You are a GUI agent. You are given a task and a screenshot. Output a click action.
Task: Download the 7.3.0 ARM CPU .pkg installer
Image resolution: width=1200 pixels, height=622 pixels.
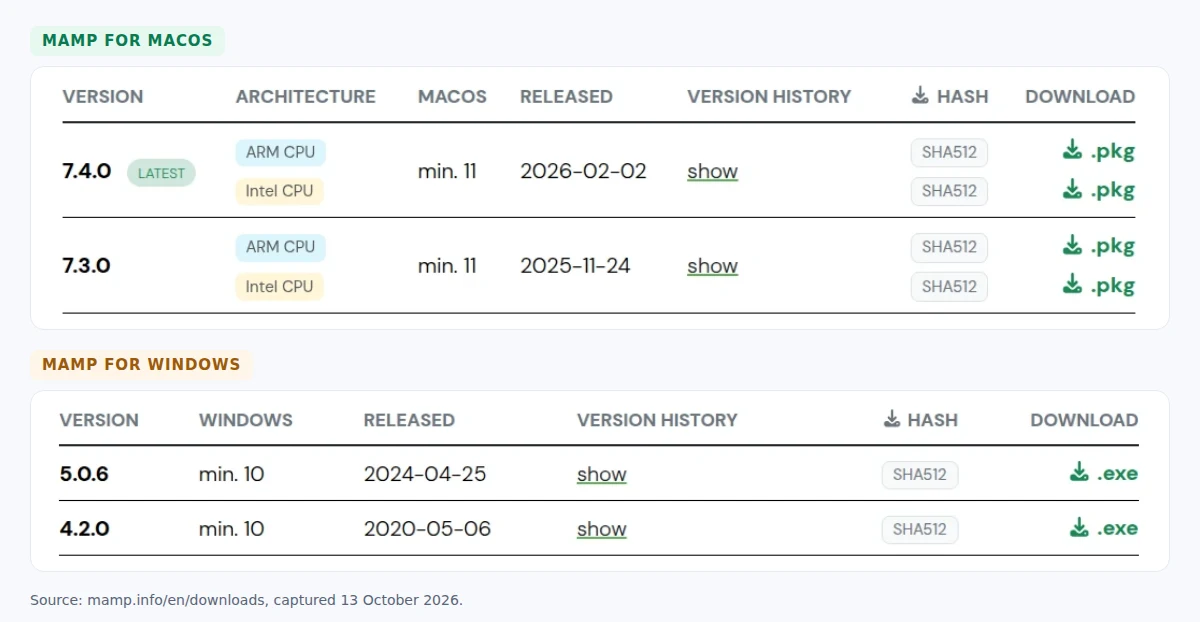[1098, 246]
